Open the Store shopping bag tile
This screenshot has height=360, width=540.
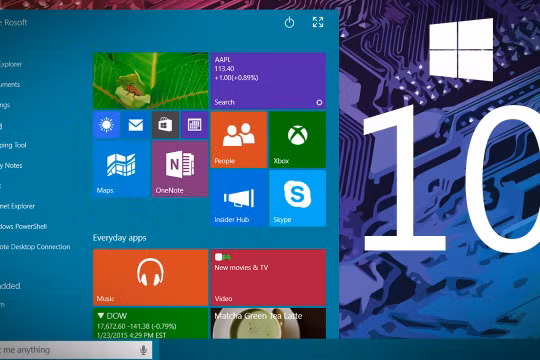click(165, 124)
